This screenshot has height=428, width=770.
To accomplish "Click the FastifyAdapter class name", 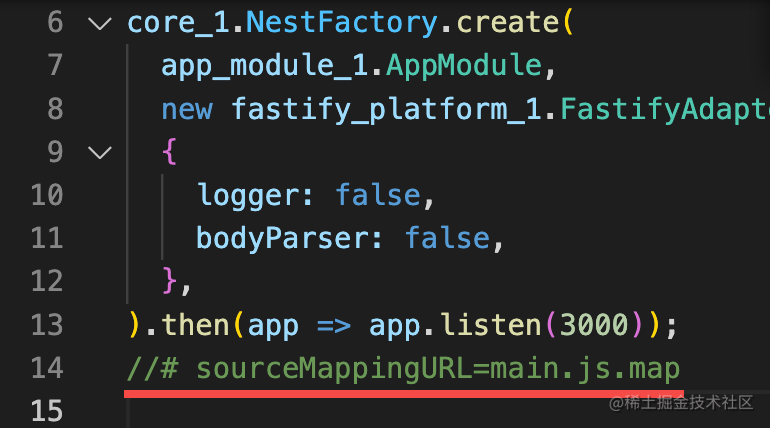I will (665, 109).
